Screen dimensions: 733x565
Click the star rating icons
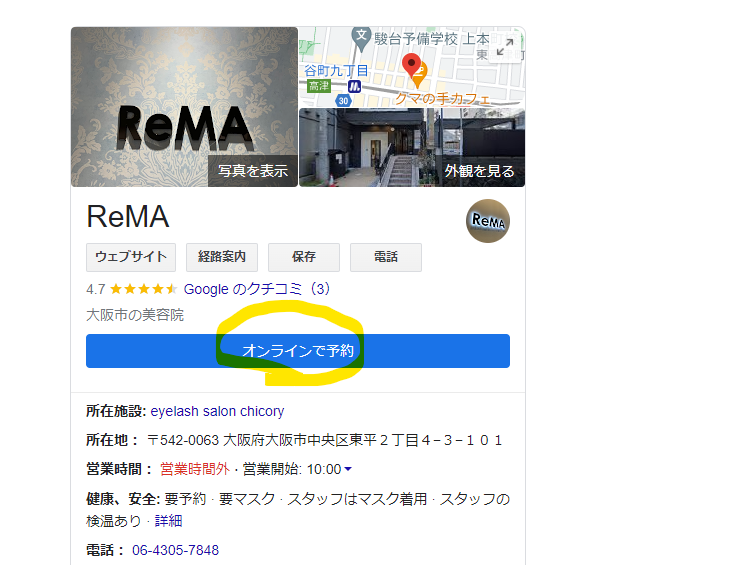click(144, 289)
